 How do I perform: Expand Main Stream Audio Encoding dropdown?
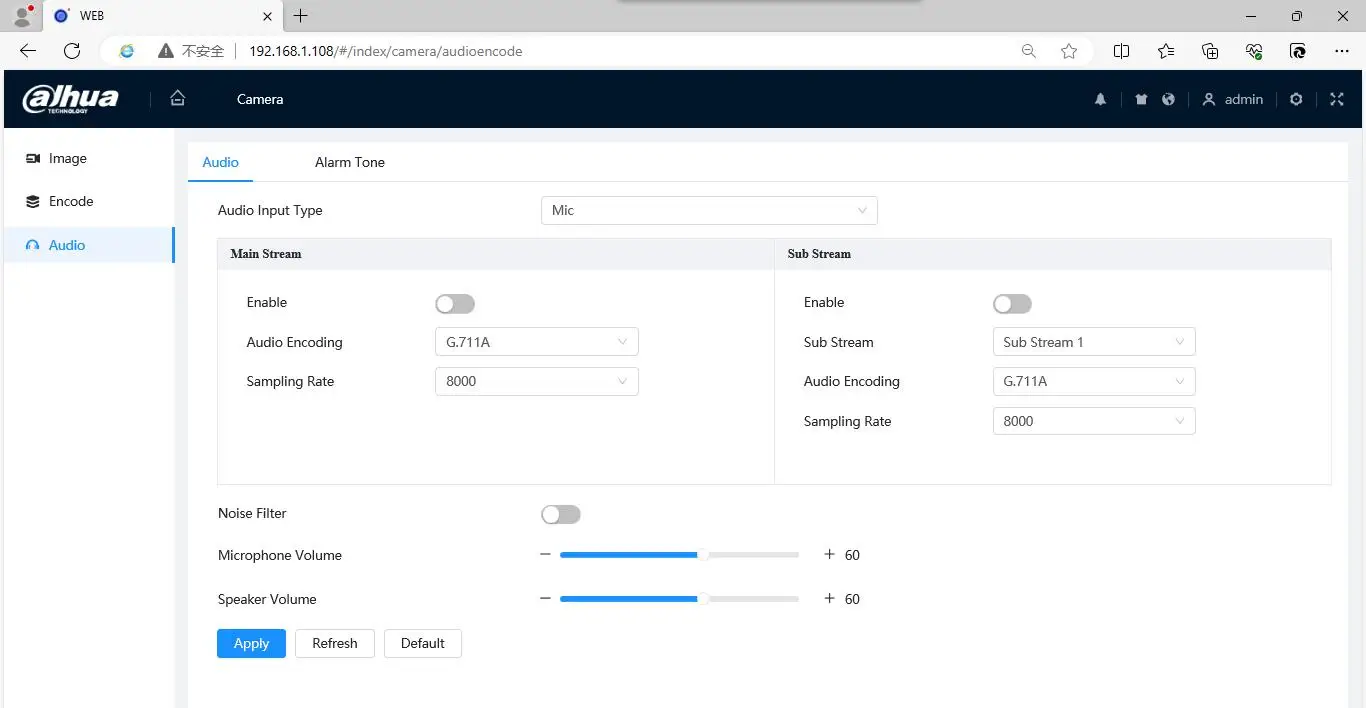coord(536,342)
